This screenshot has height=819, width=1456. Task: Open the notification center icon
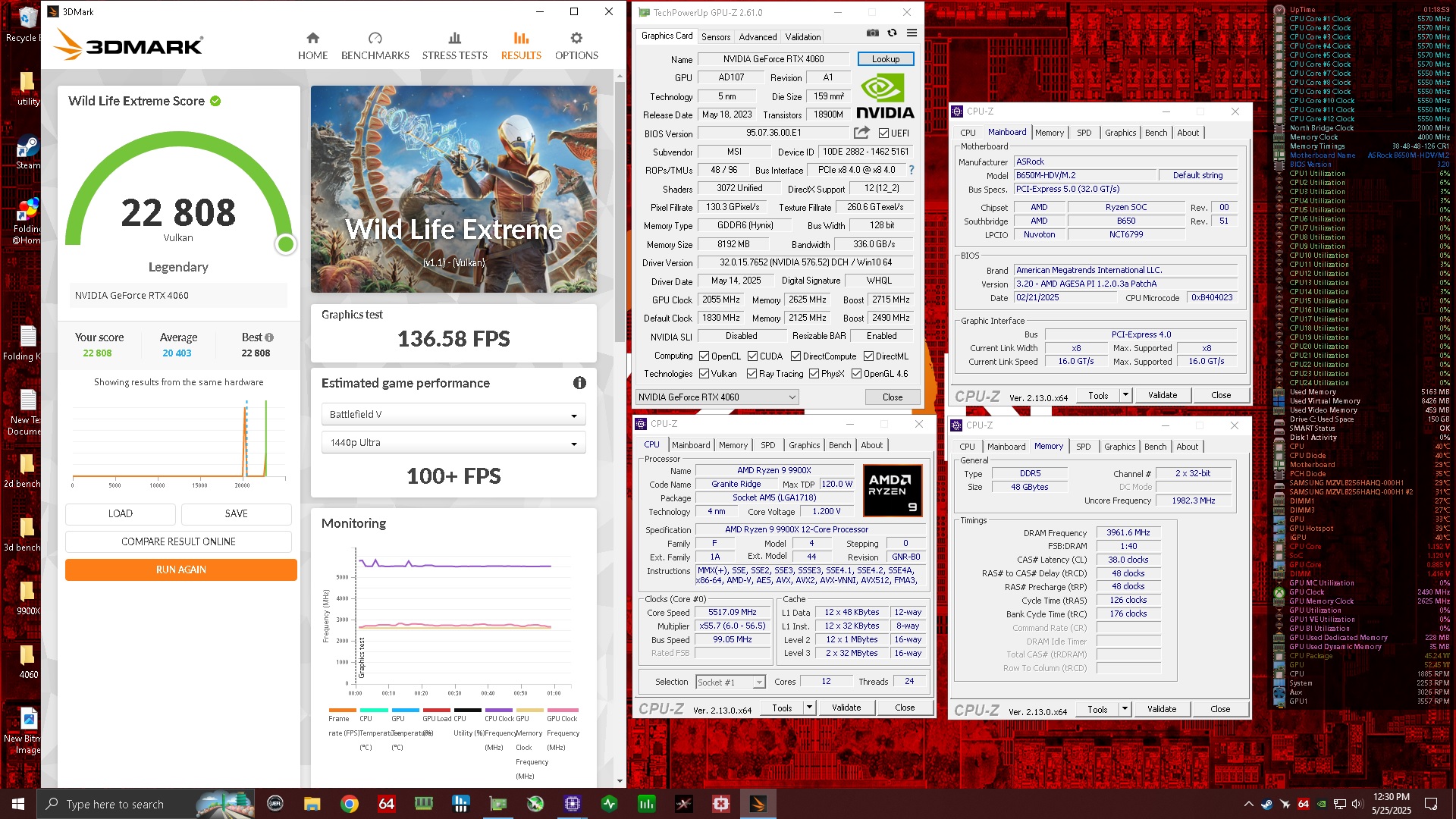click(x=1431, y=804)
